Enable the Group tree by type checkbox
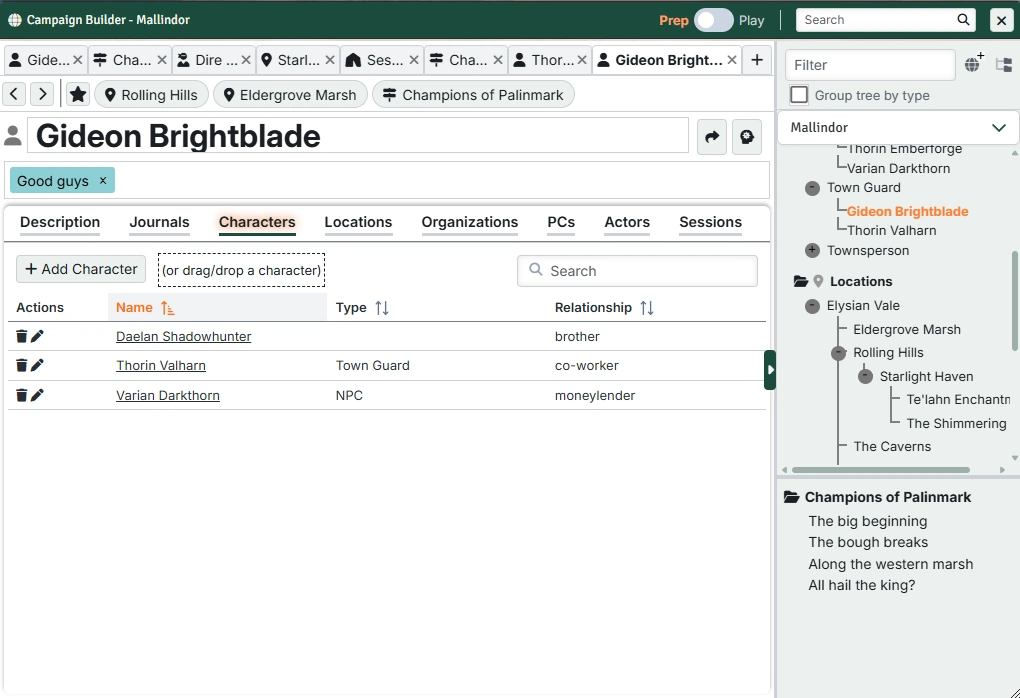 point(799,95)
